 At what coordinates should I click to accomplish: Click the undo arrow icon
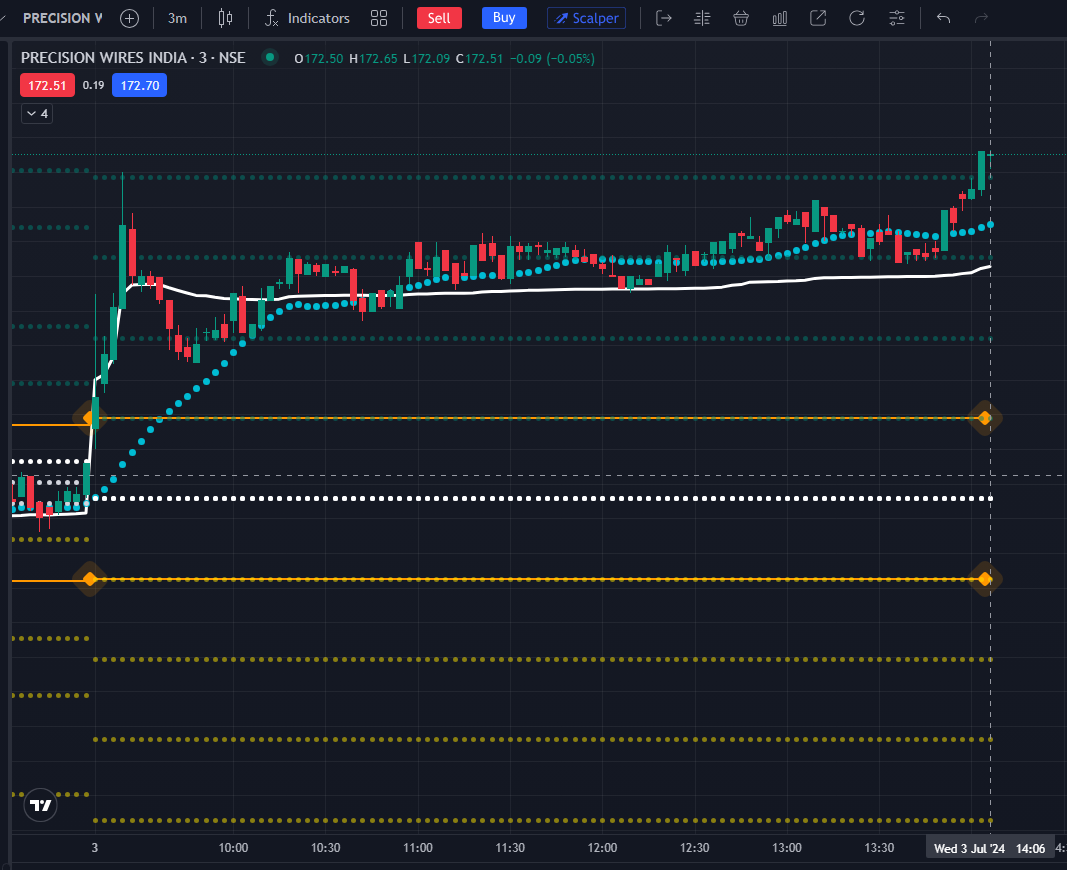point(943,18)
